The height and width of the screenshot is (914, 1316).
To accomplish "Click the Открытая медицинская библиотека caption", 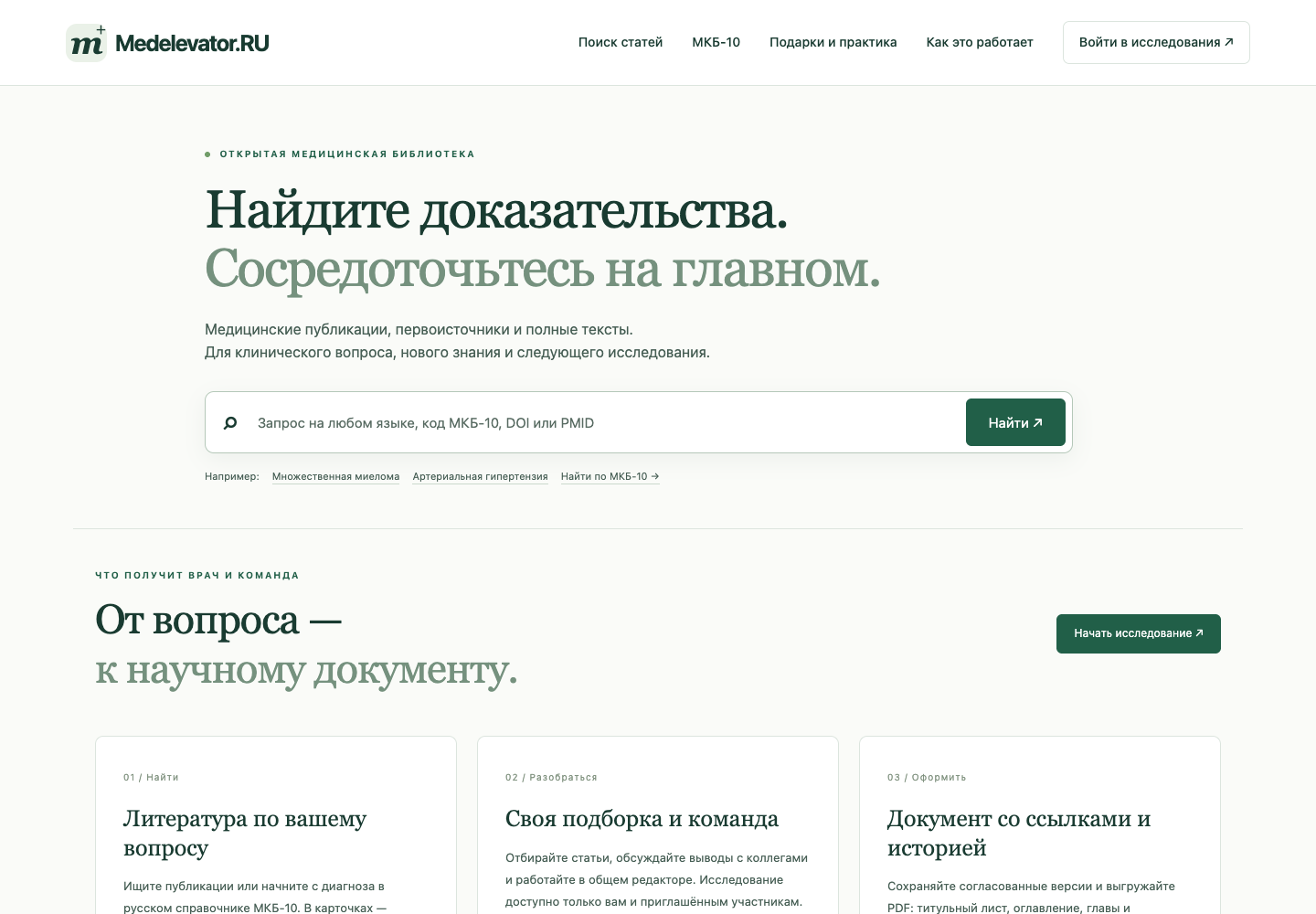I will point(347,154).
